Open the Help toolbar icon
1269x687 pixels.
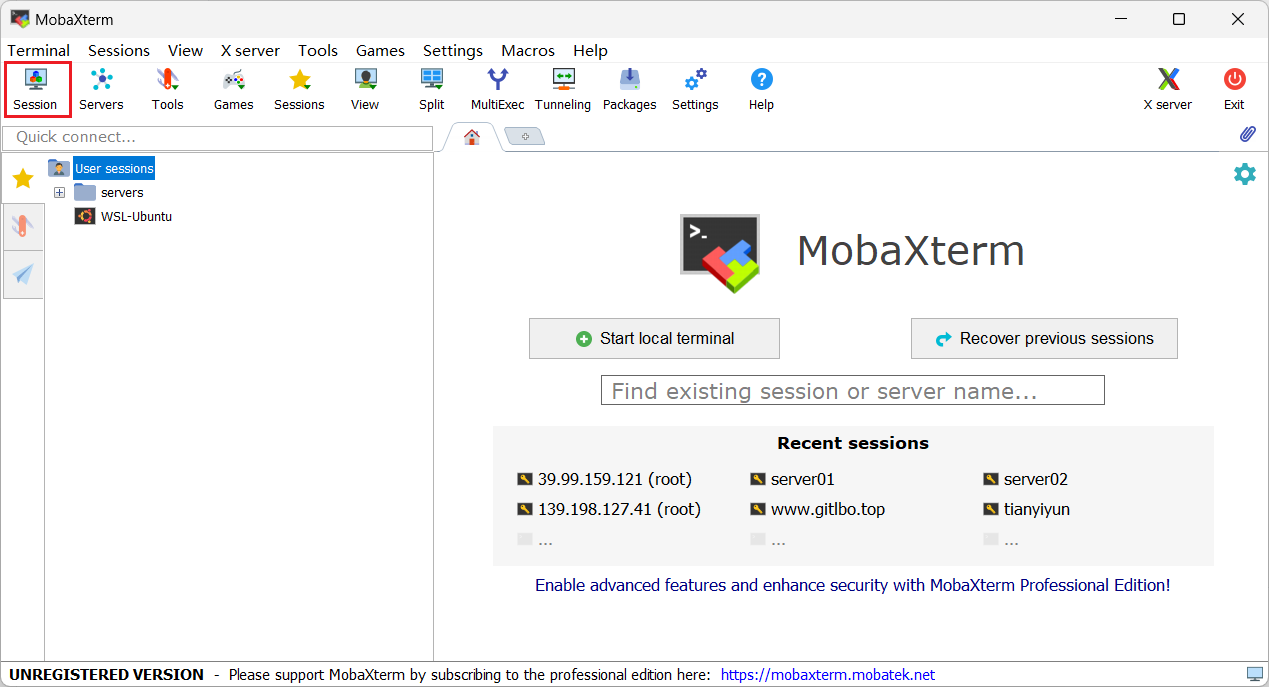click(x=761, y=89)
